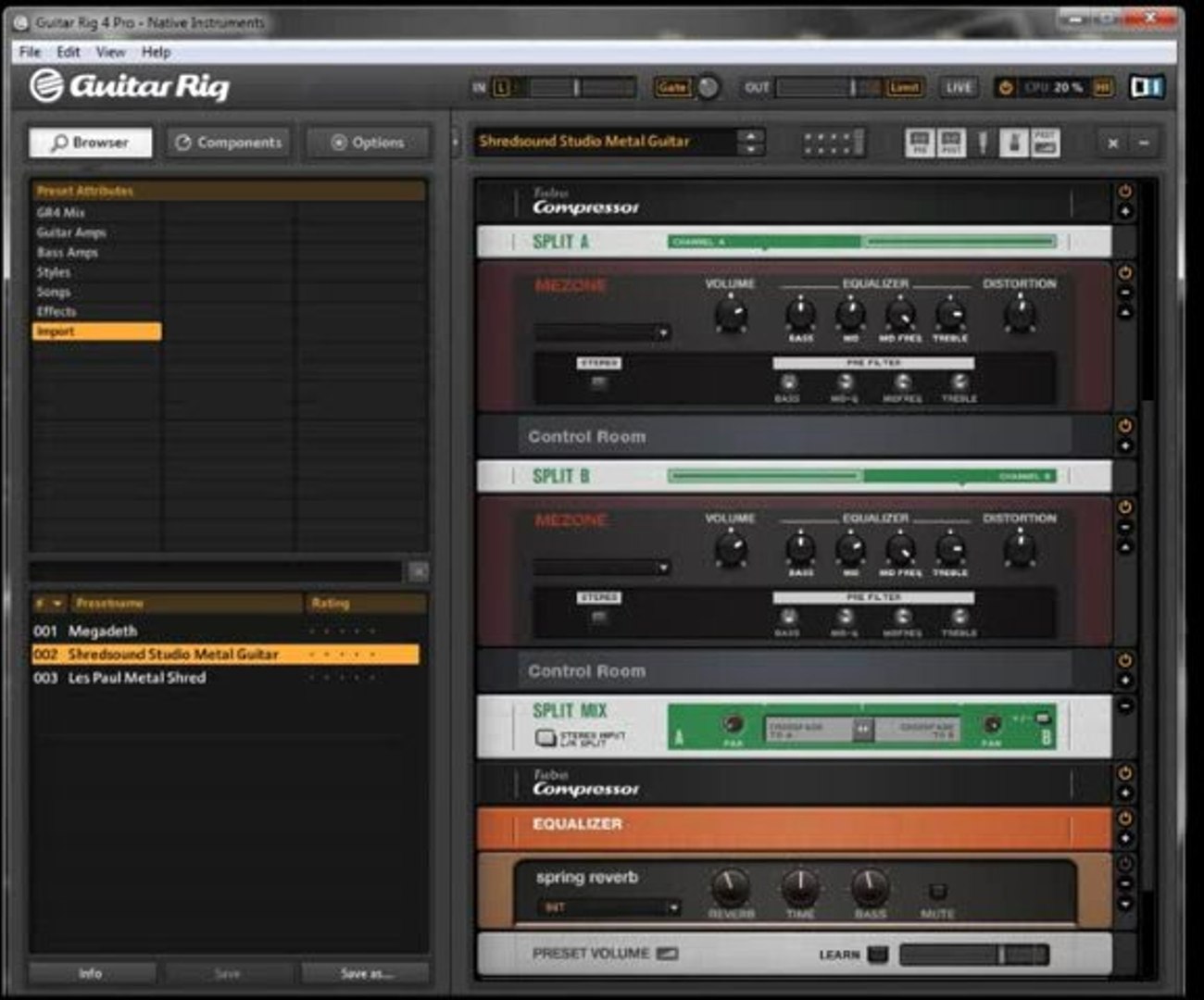
Task: Toggle power of the second Mezone amp
Action: 1125,507
